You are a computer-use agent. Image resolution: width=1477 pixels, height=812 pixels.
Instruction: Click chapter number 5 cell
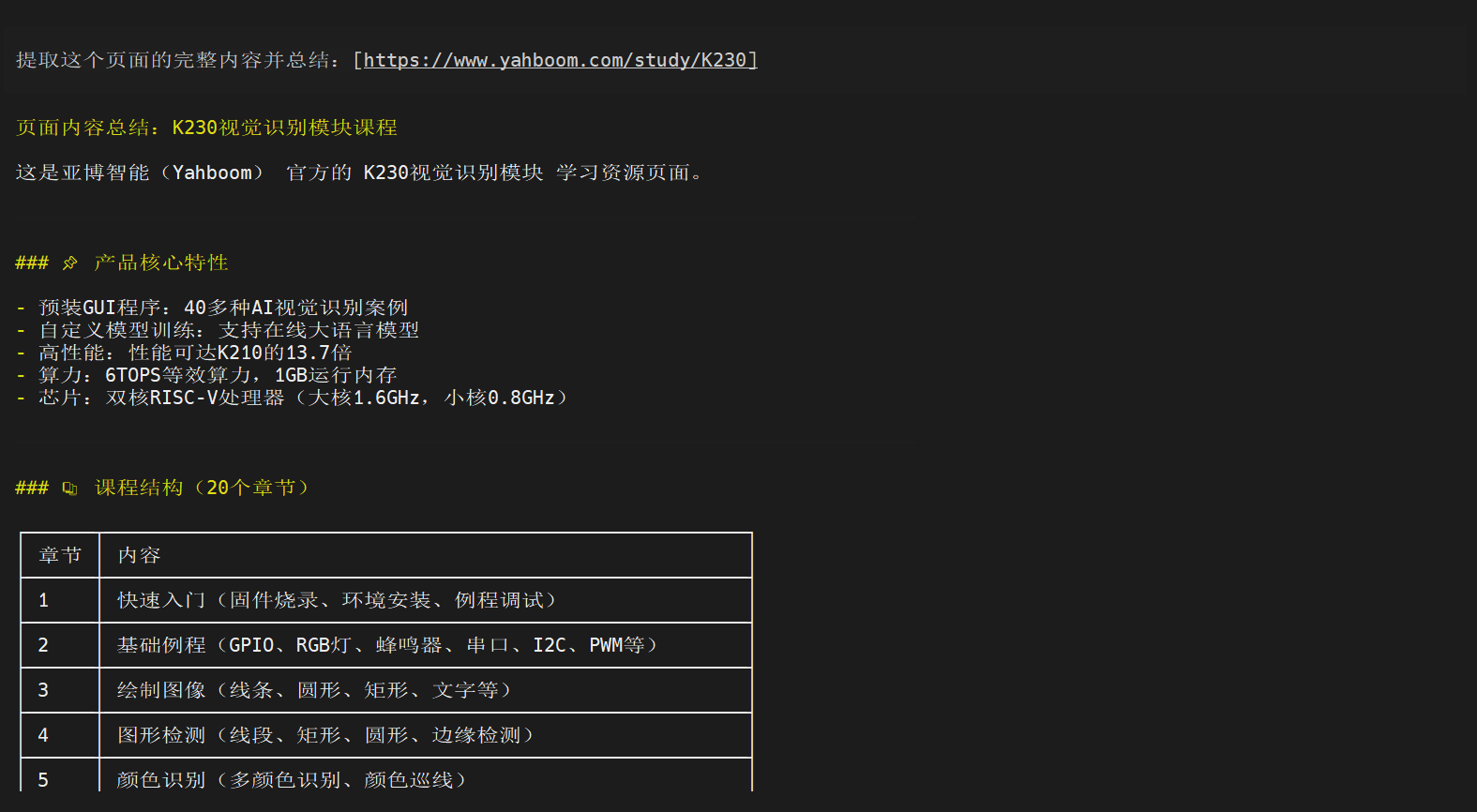click(60, 776)
